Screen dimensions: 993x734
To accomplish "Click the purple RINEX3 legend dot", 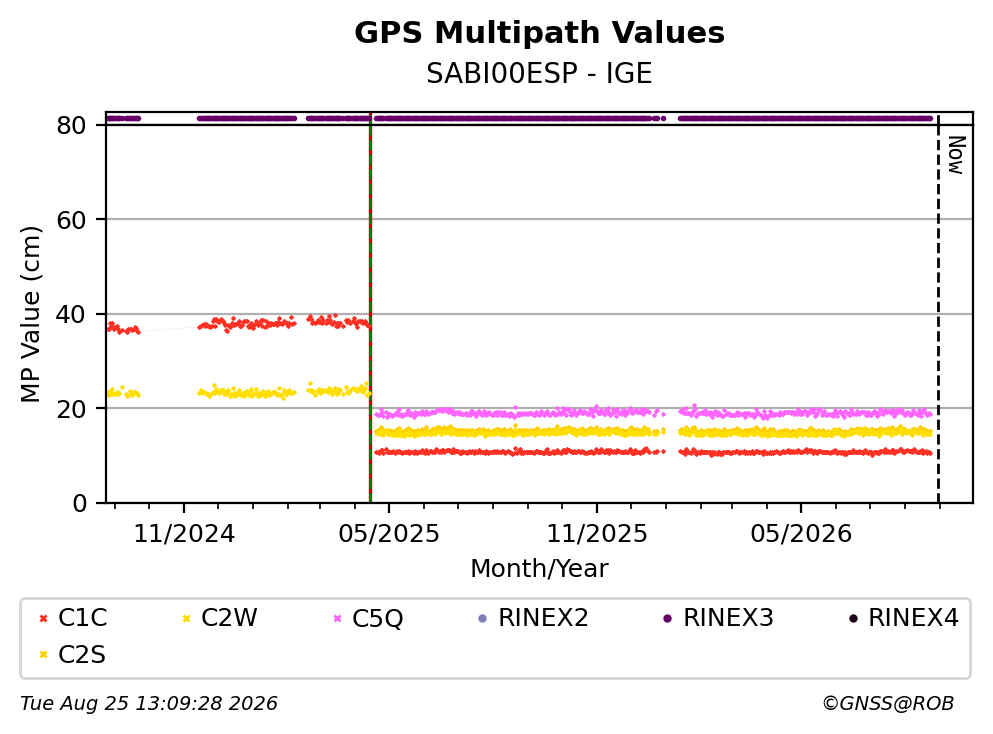I will pos(667,618).
